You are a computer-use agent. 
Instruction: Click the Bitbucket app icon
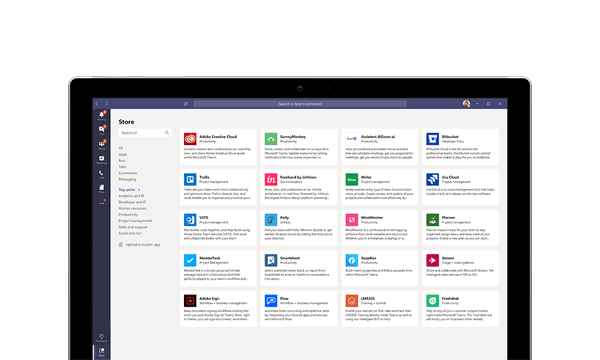point(433,139)
